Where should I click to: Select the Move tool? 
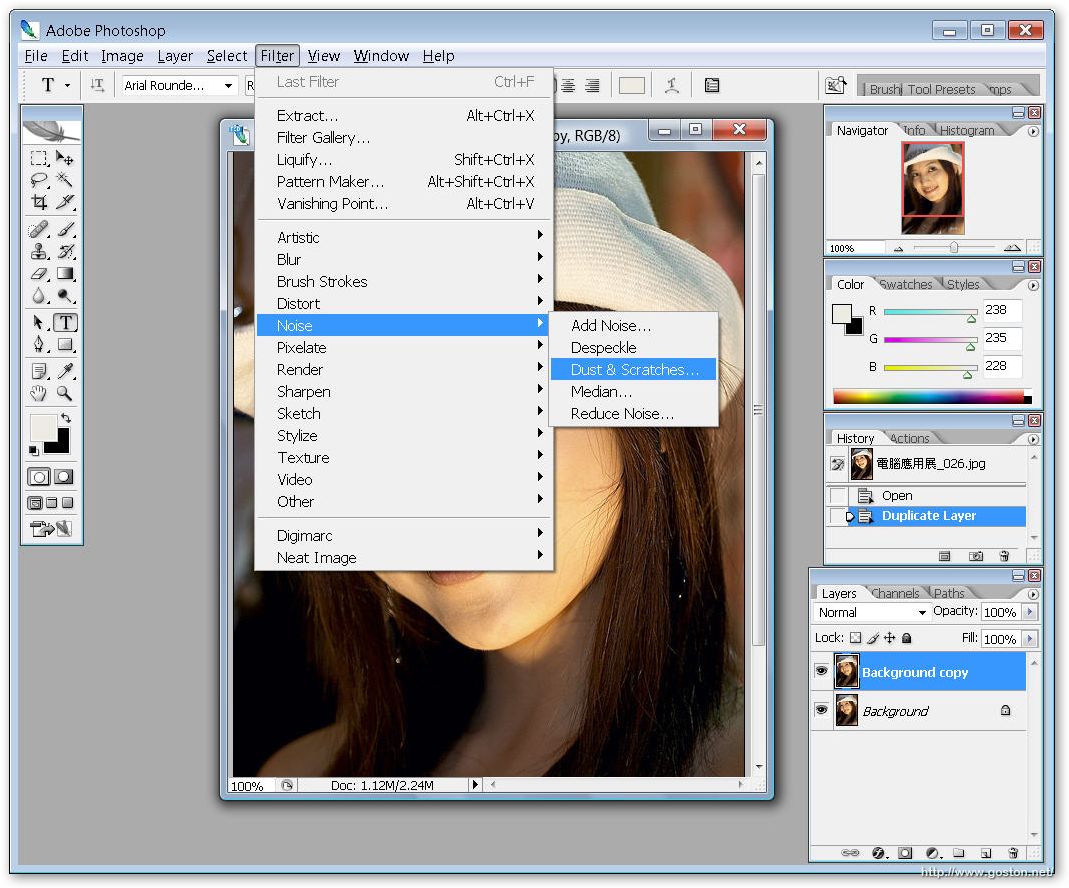coord(65,159)
